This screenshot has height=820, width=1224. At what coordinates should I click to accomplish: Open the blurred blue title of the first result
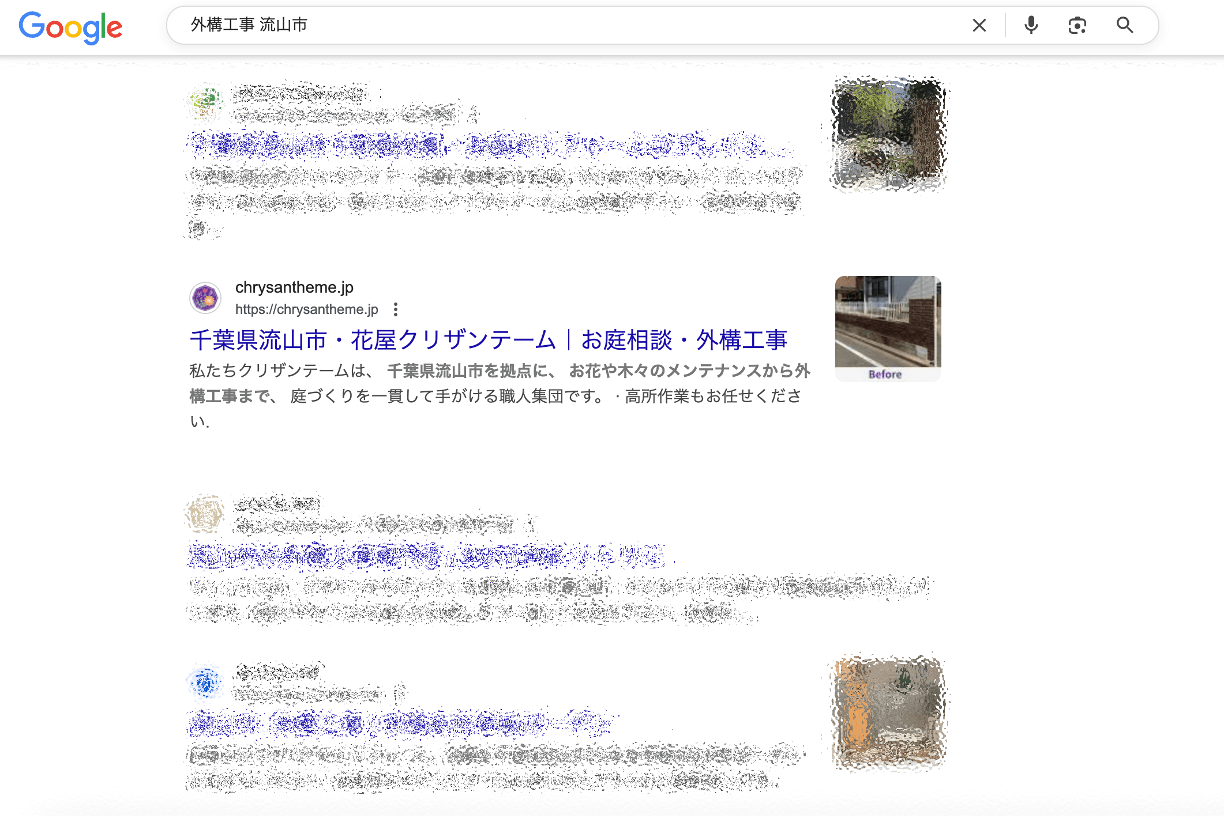click(480, 147)
